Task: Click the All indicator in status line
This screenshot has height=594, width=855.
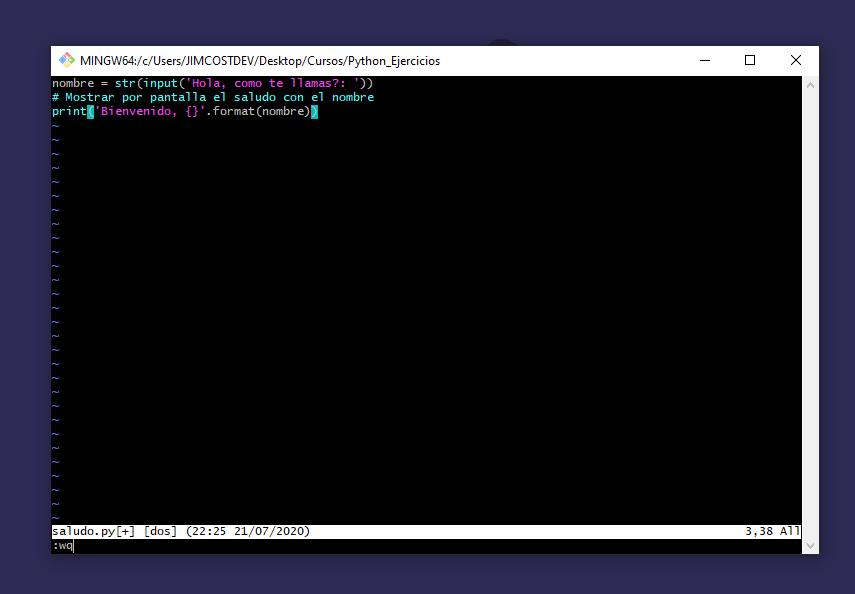Action: pos(788,531)
